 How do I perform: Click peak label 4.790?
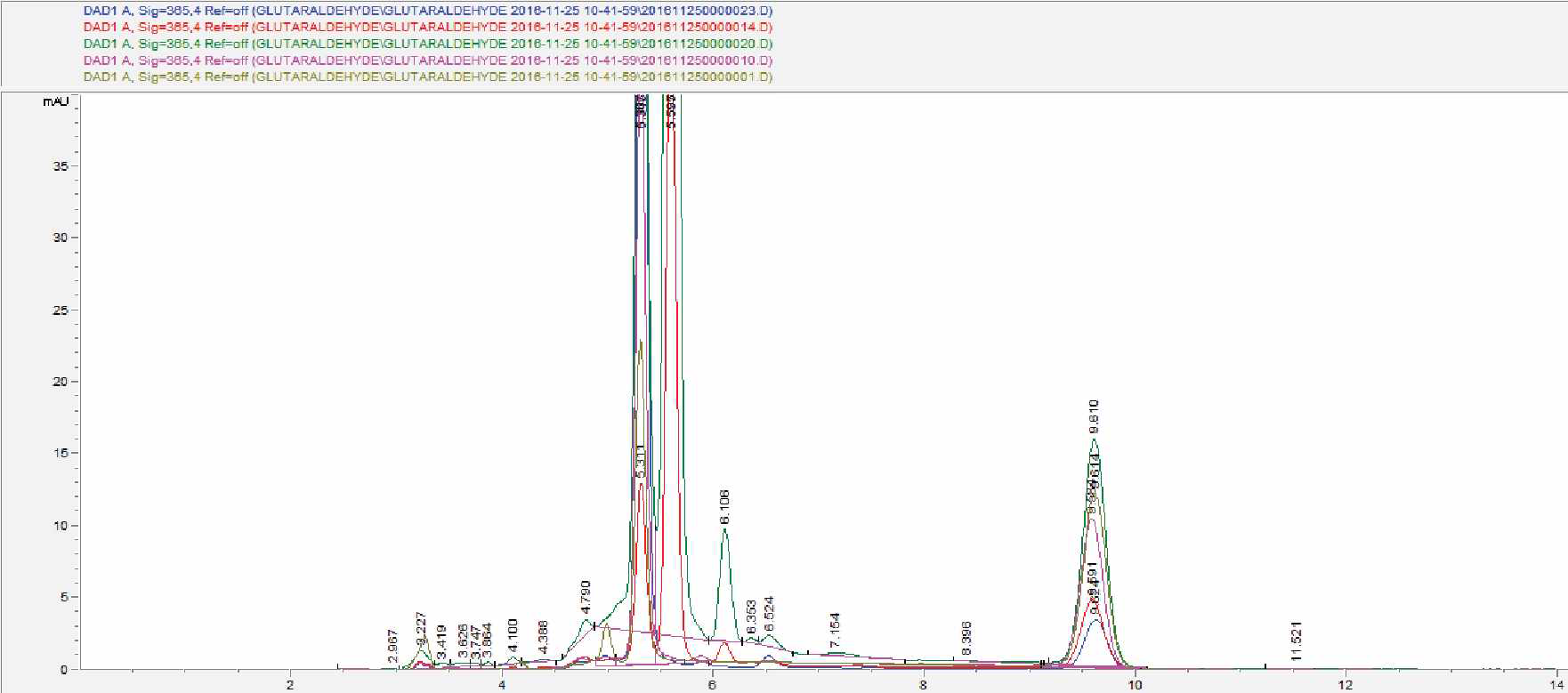tap(585, 597)
